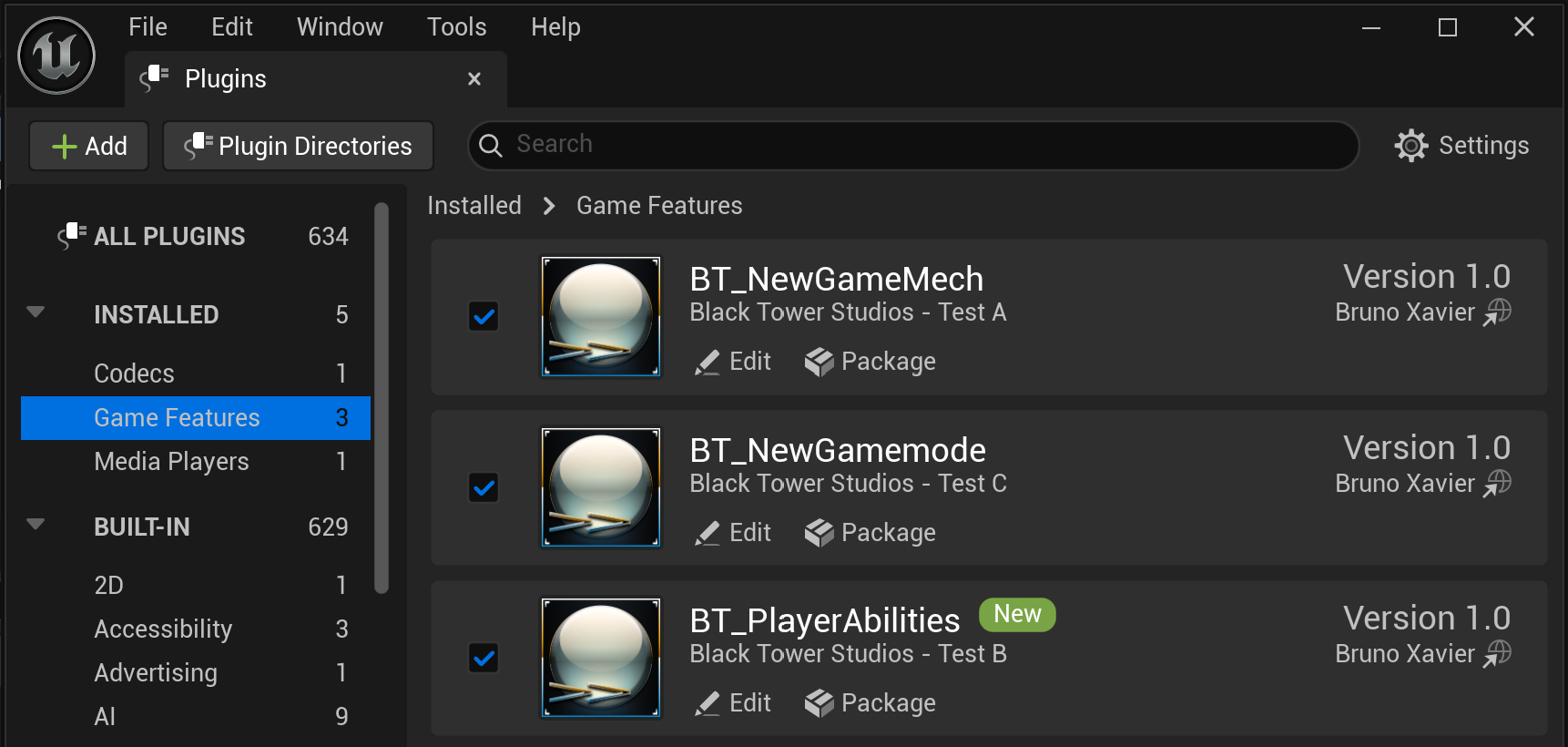Image resolution: width=1568 pixels, height=747 pixels.
Task: Click the pencil icon for BT_PlayerAbilities
Action: (x=708, y=704)
